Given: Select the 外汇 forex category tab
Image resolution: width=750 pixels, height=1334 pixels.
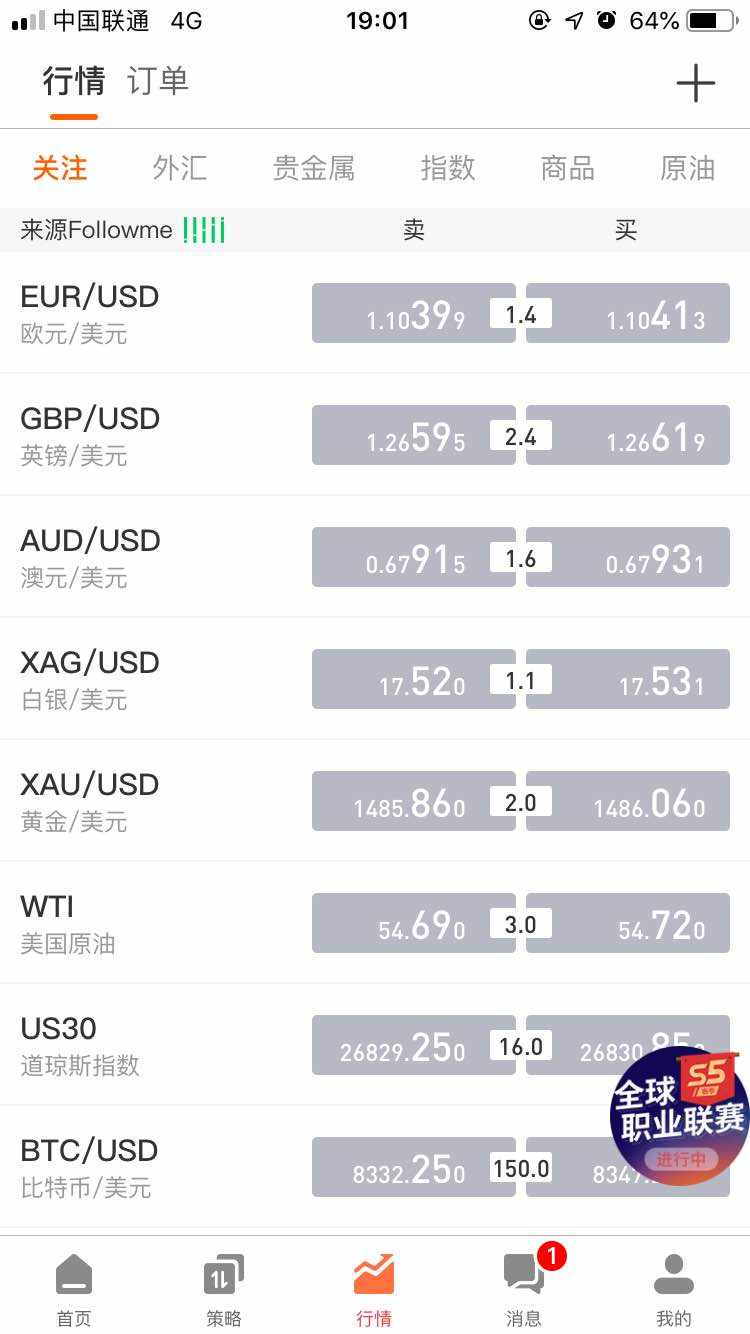Looking at the screenshot, I should pos(180,168).
